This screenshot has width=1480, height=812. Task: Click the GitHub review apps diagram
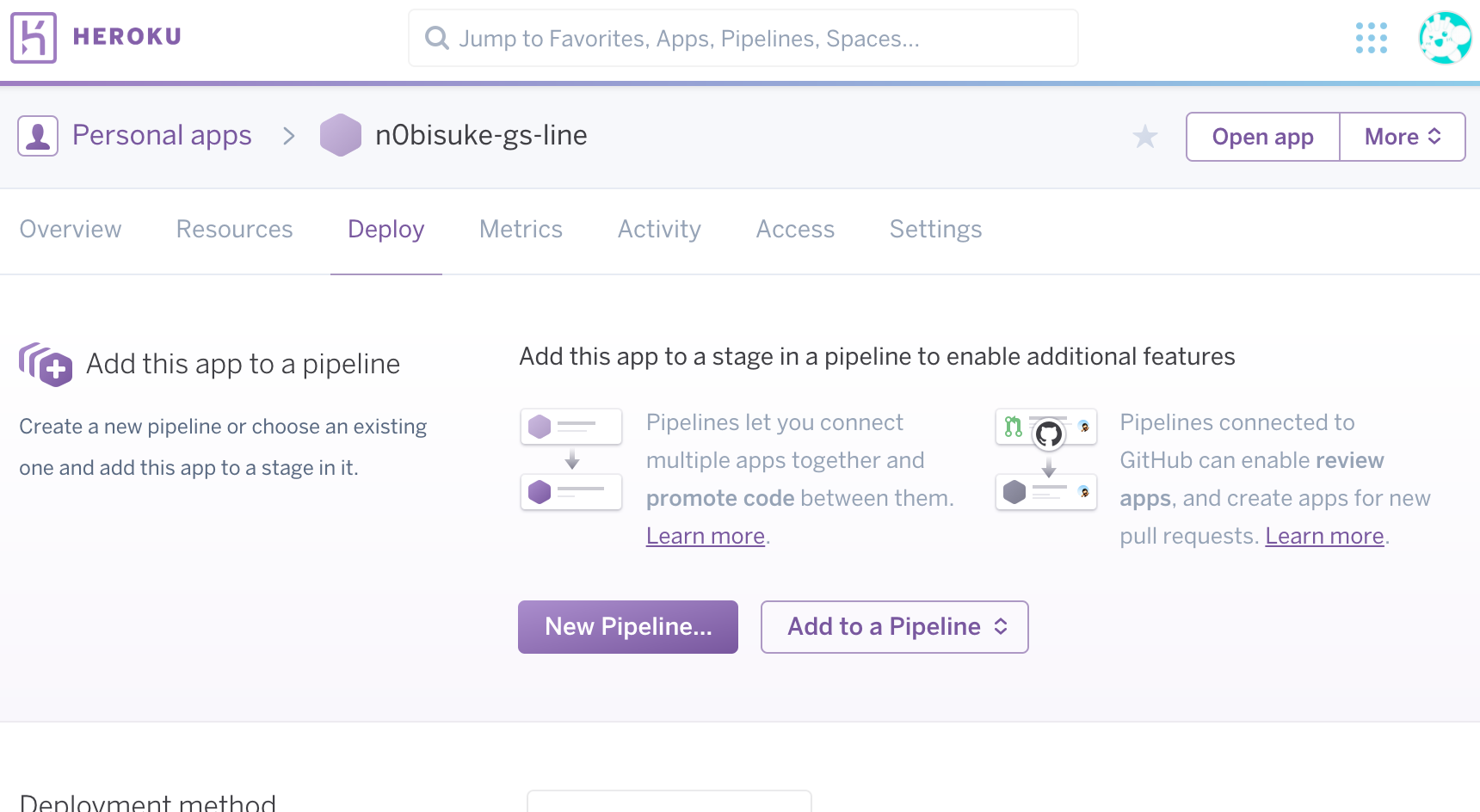1046,459
